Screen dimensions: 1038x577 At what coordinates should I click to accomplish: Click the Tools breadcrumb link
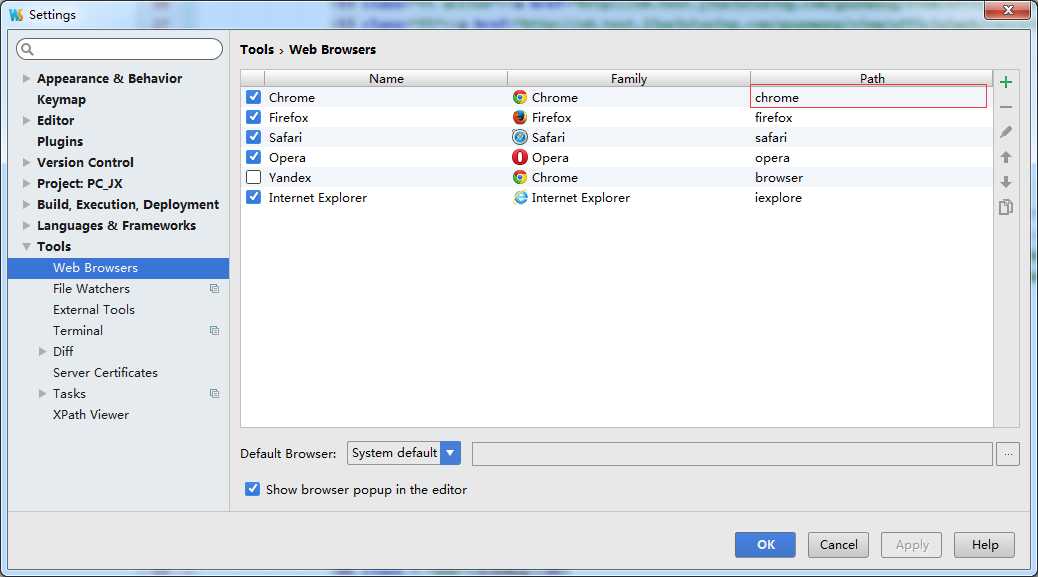(x=257, y=50)
